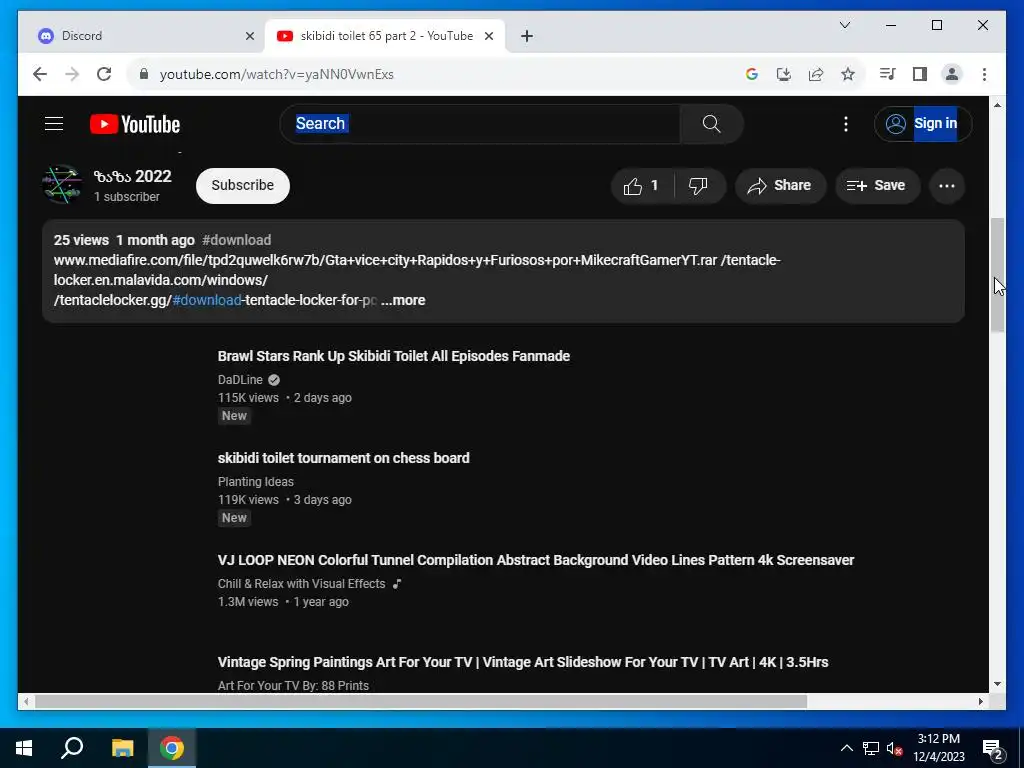Open the ზაზა 2022 channel name
The width and height of the screenshot is (1024, 768).
[133, 176]
